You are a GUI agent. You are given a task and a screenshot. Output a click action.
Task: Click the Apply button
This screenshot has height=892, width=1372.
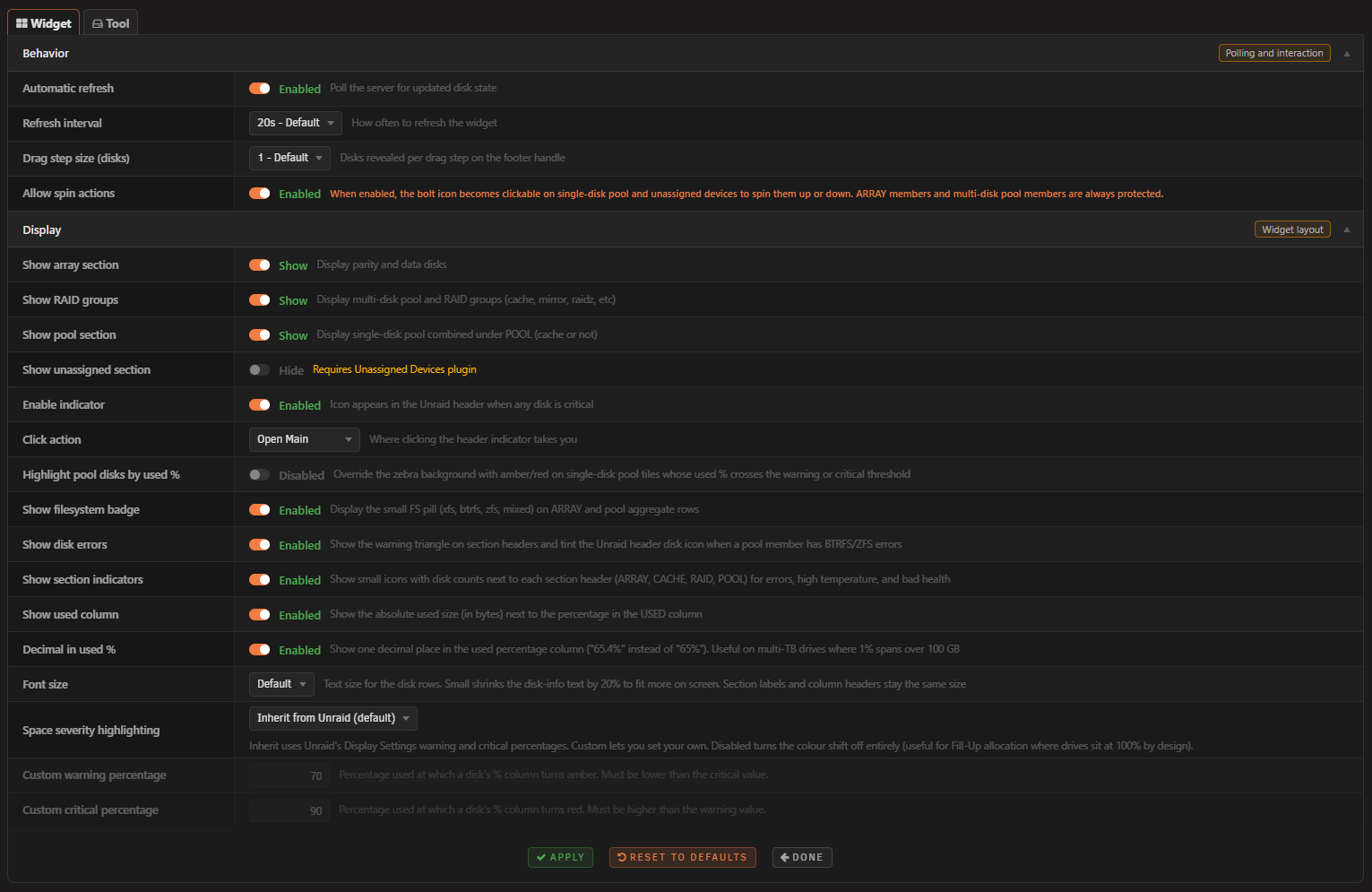pyautogui.click(x=560, y=857)
